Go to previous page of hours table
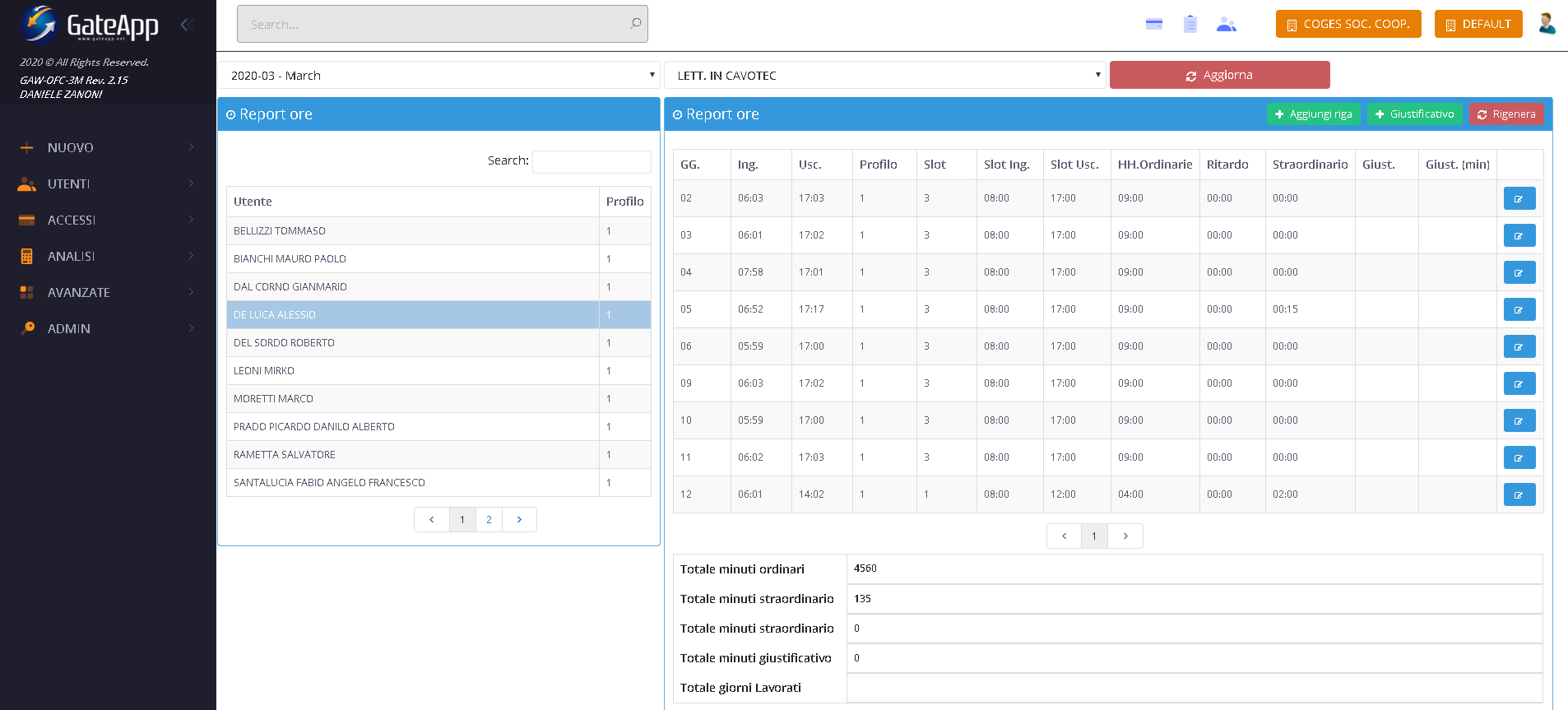Screen dimensions: 1568x710 (x=1065, y=536)
